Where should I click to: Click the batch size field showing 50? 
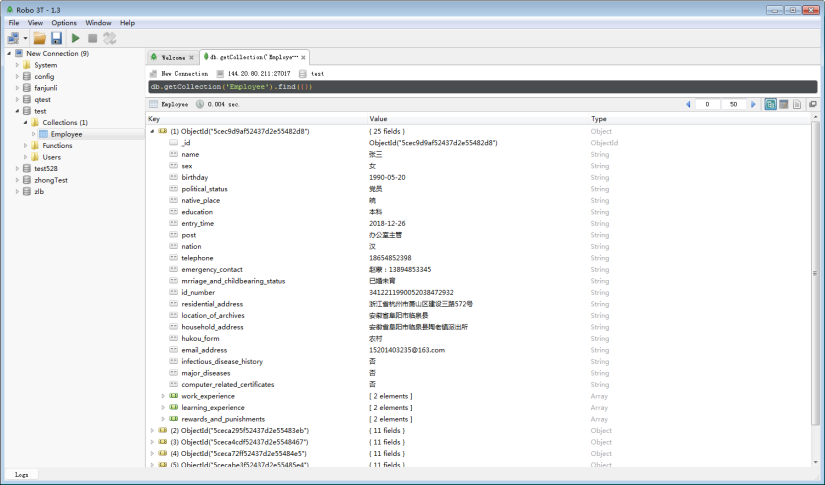[x=733, y=104]
